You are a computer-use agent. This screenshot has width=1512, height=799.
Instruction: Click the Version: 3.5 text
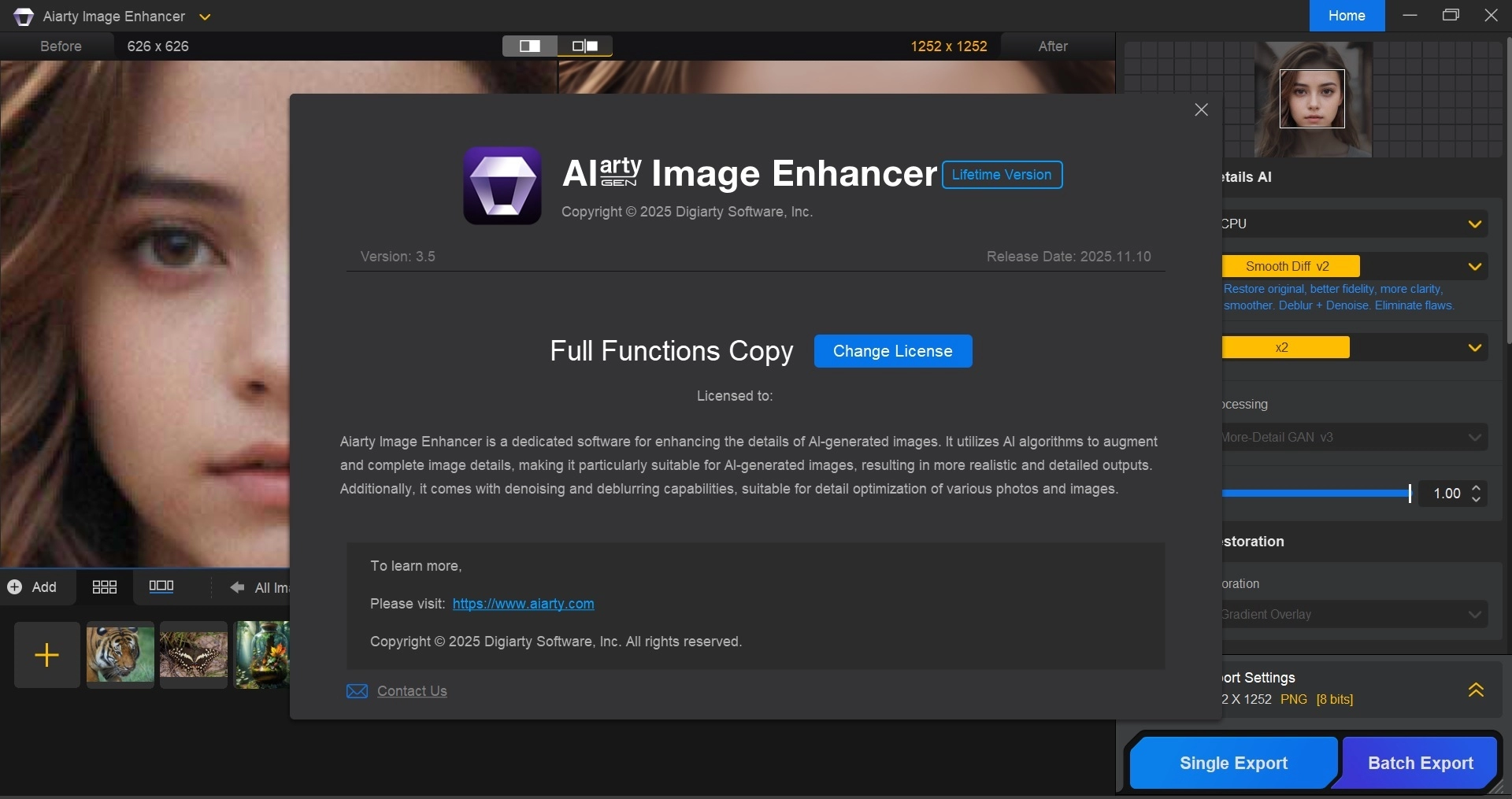coord(398,257)
